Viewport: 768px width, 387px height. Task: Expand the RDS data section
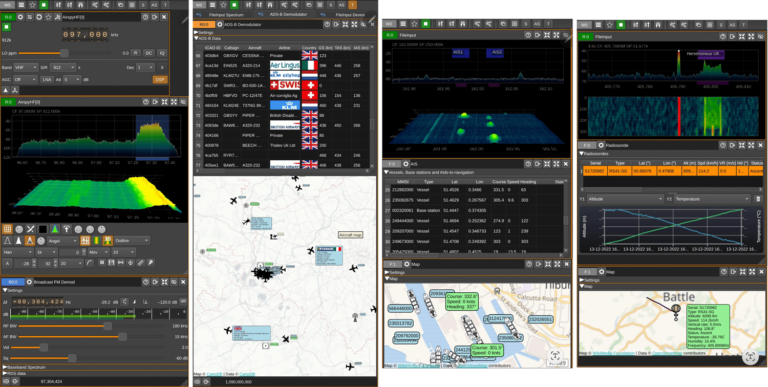point(15,373)
